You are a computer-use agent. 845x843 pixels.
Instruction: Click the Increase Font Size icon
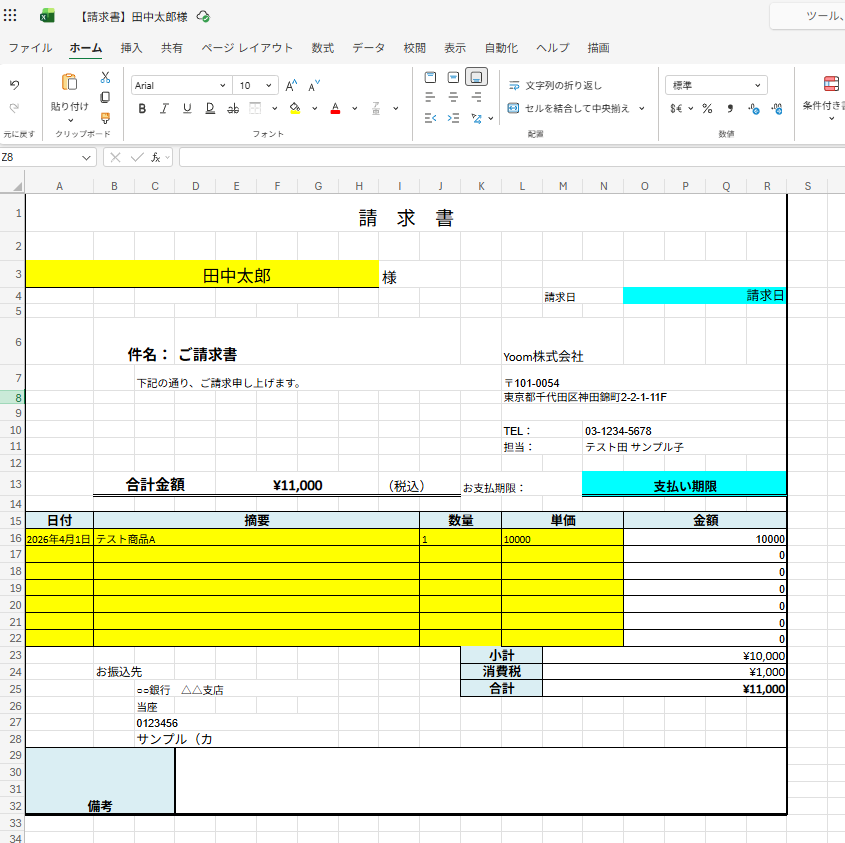click(291, 86)
